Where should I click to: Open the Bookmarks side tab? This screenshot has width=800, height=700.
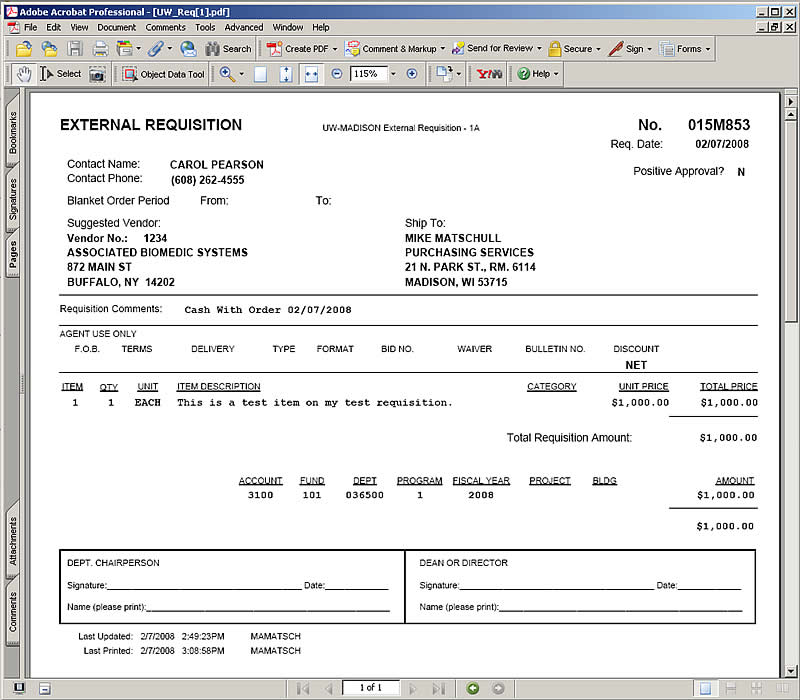(x=13, y=131)
